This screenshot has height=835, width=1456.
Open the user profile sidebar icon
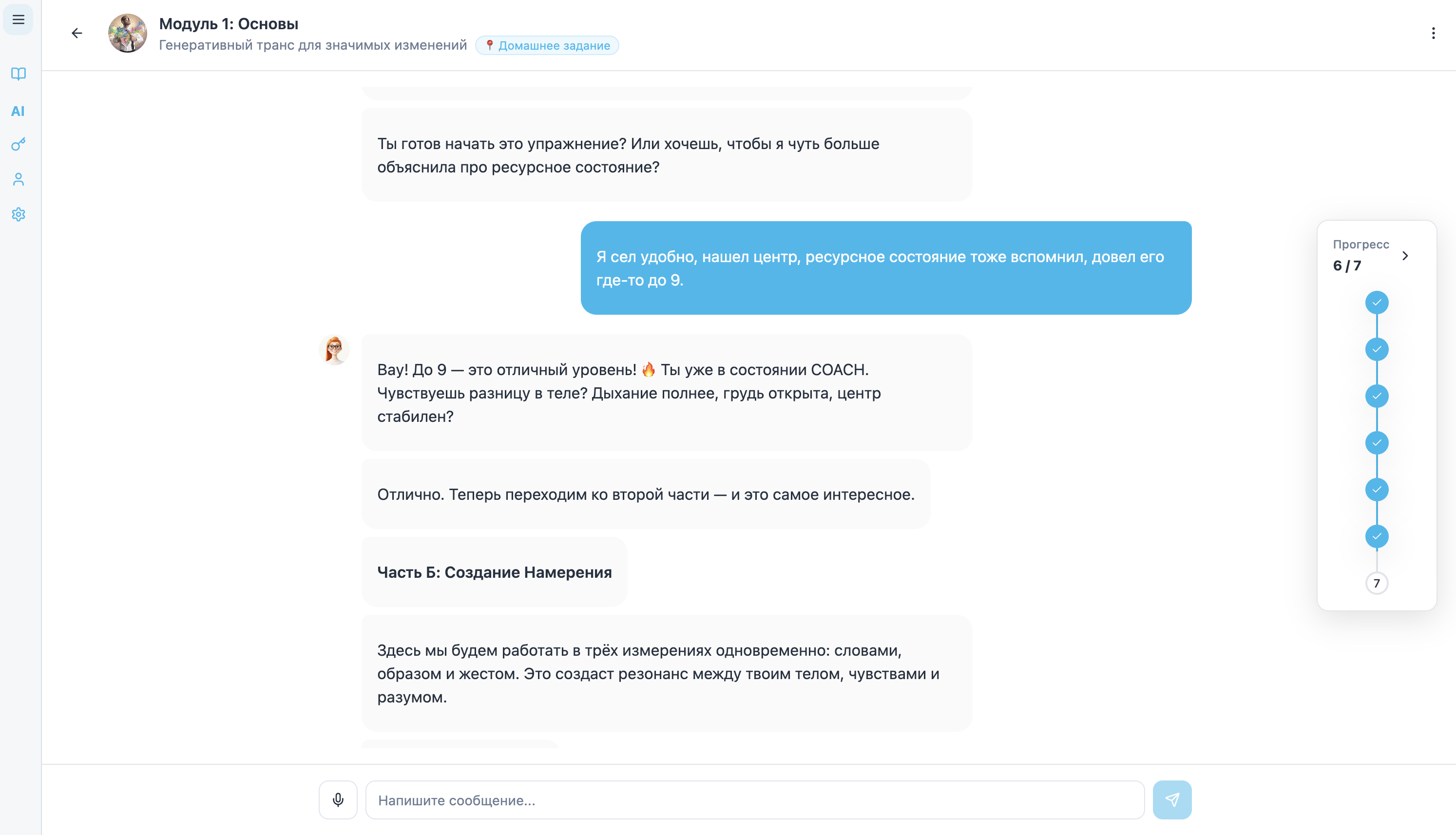19,179
